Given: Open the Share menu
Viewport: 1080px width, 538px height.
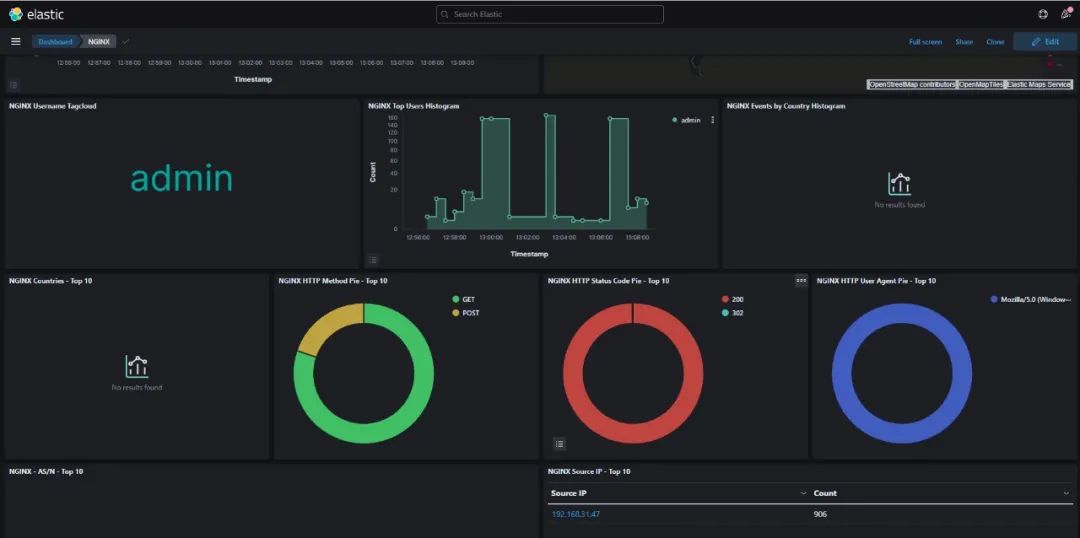Looking at the screenshot, I should (964, 42).
